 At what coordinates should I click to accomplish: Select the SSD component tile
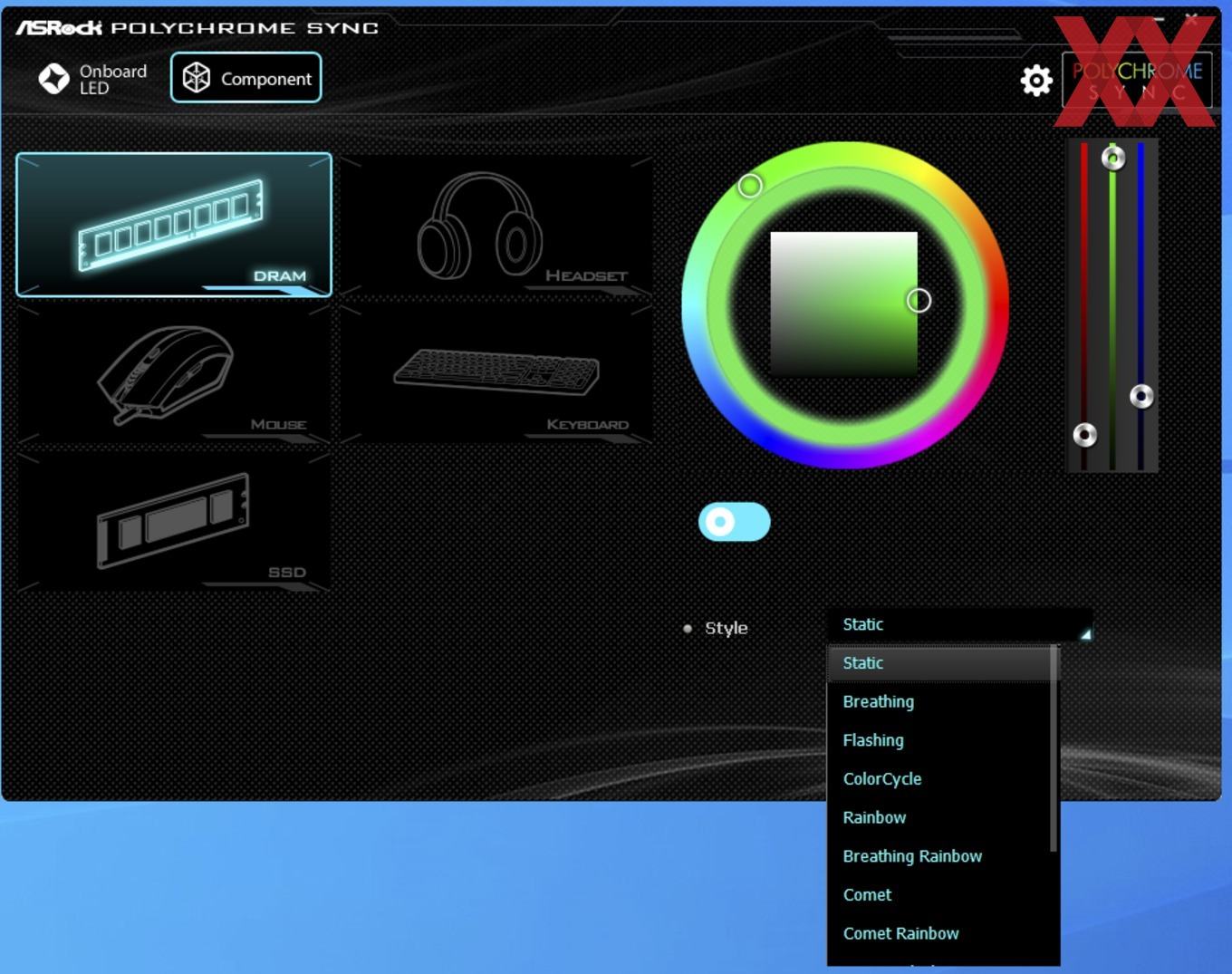point(174,522)
